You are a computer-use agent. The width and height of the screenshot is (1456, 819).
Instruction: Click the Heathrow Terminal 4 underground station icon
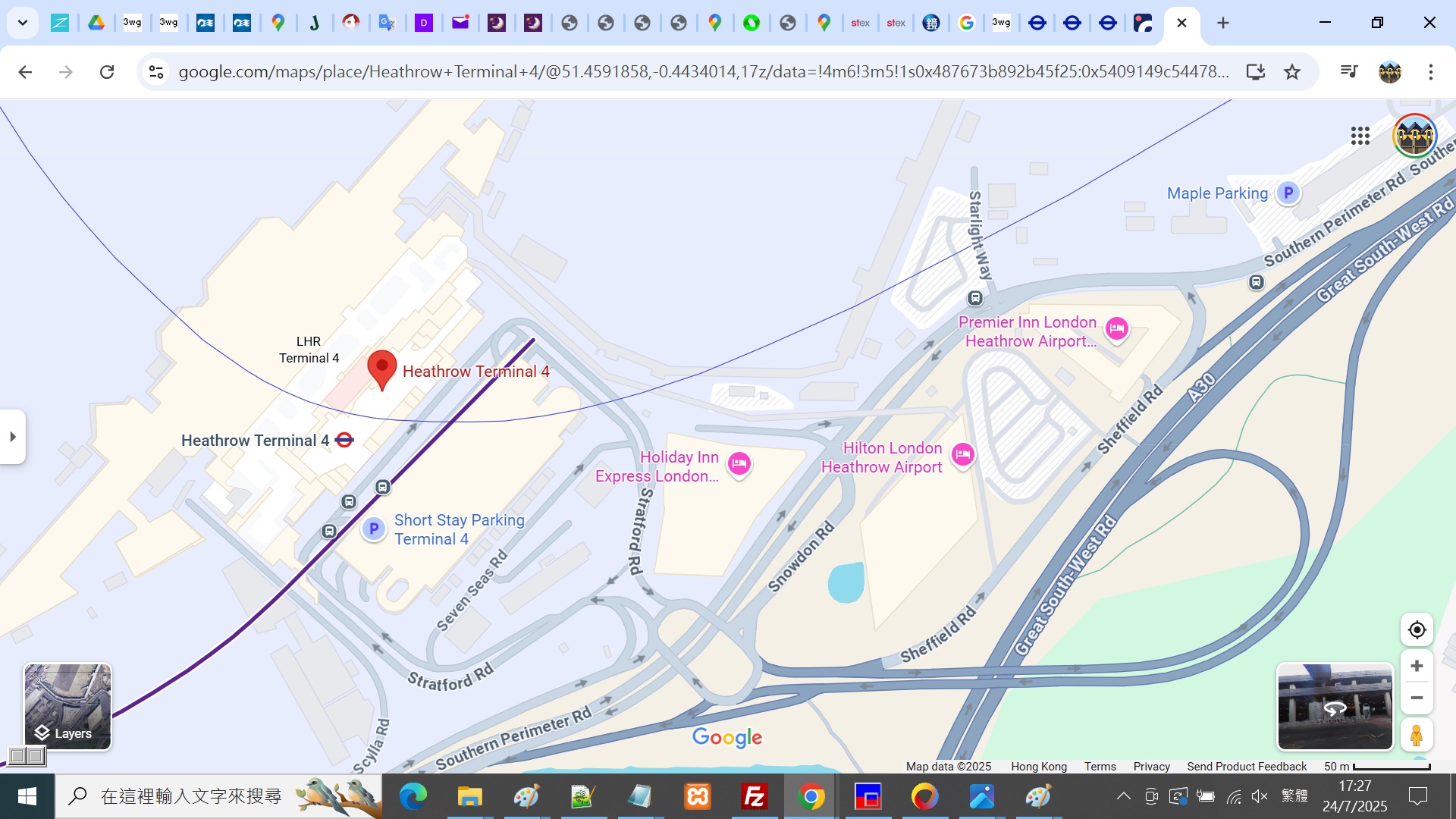click(344, 441)
